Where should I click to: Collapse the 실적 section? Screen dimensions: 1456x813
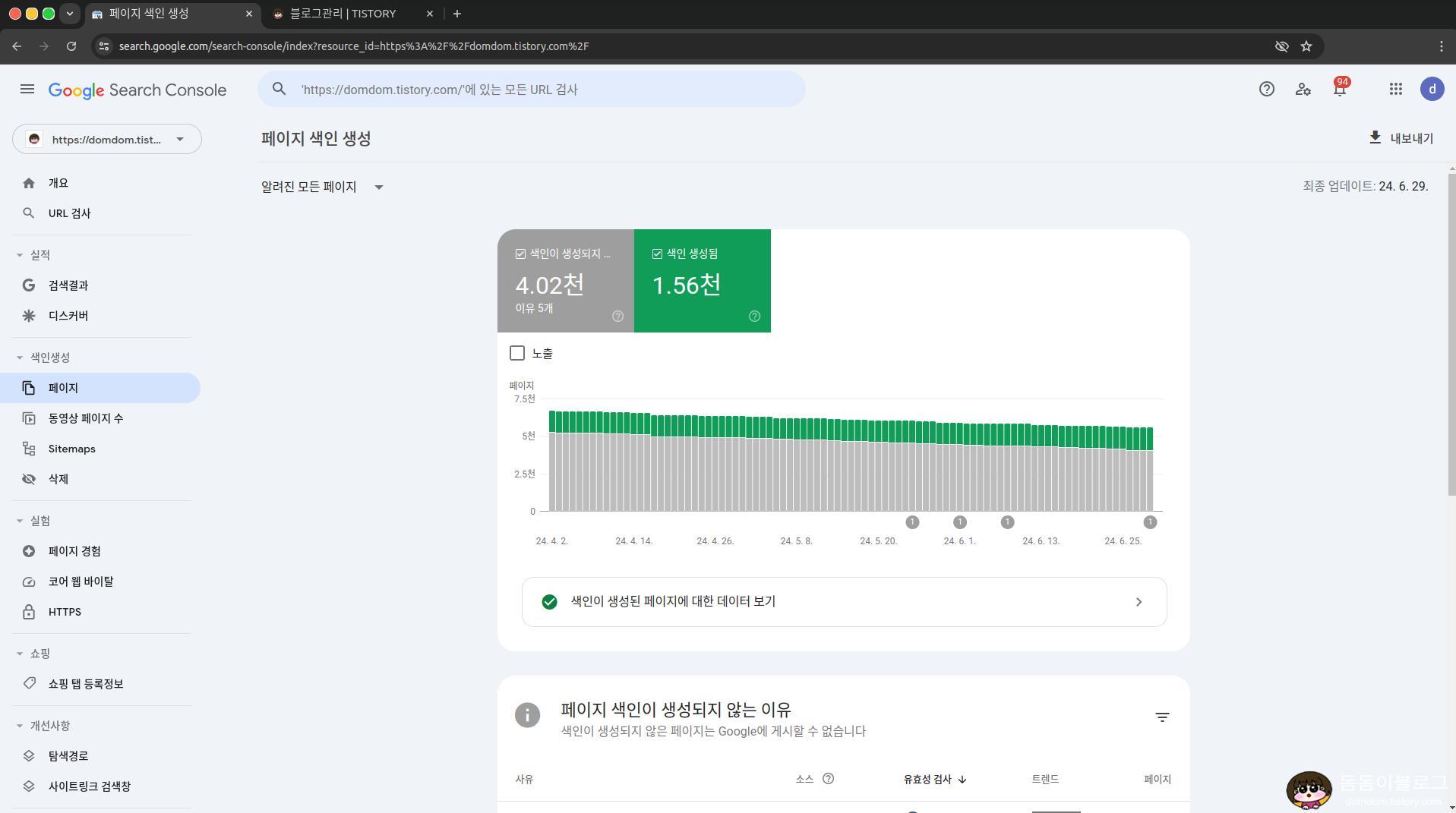coord(20,255)
